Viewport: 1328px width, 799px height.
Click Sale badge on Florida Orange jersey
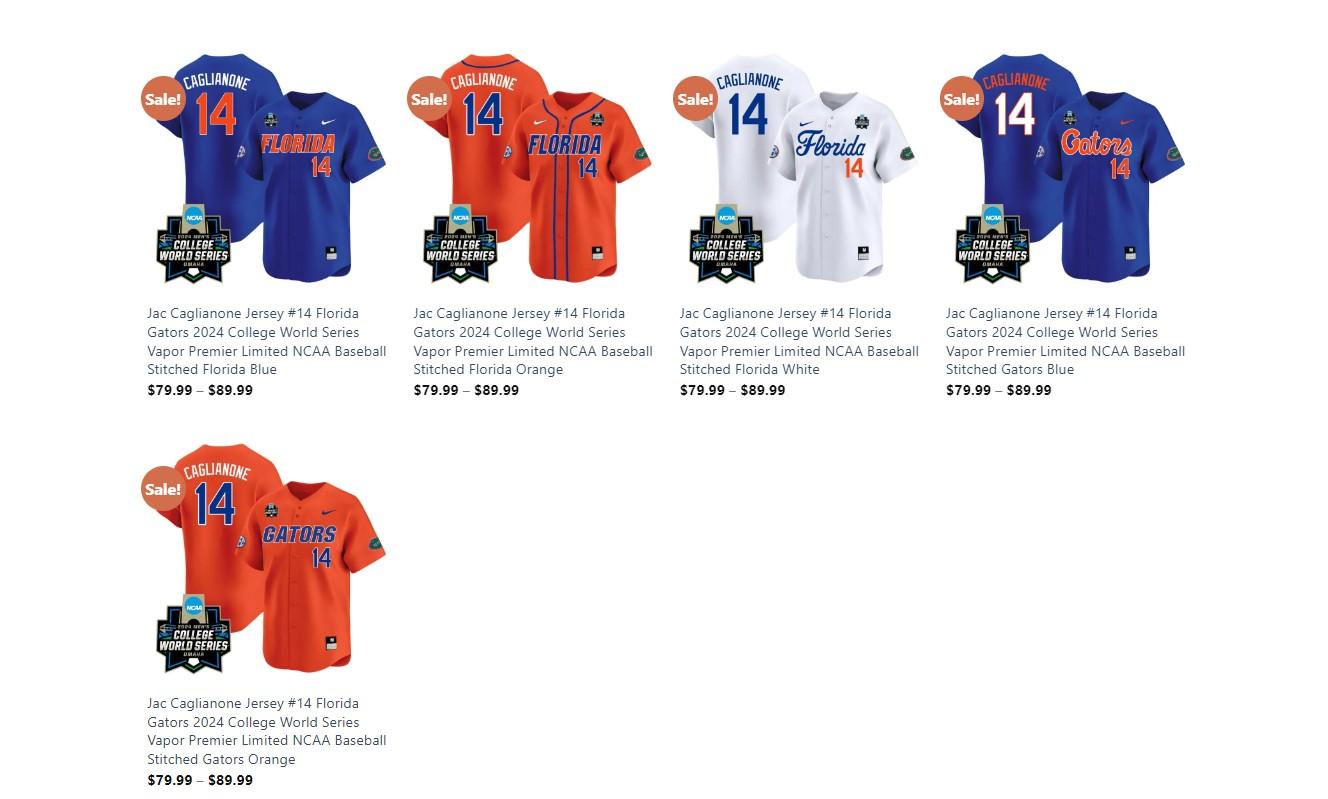pyautogui.click(x=429, y=98)
